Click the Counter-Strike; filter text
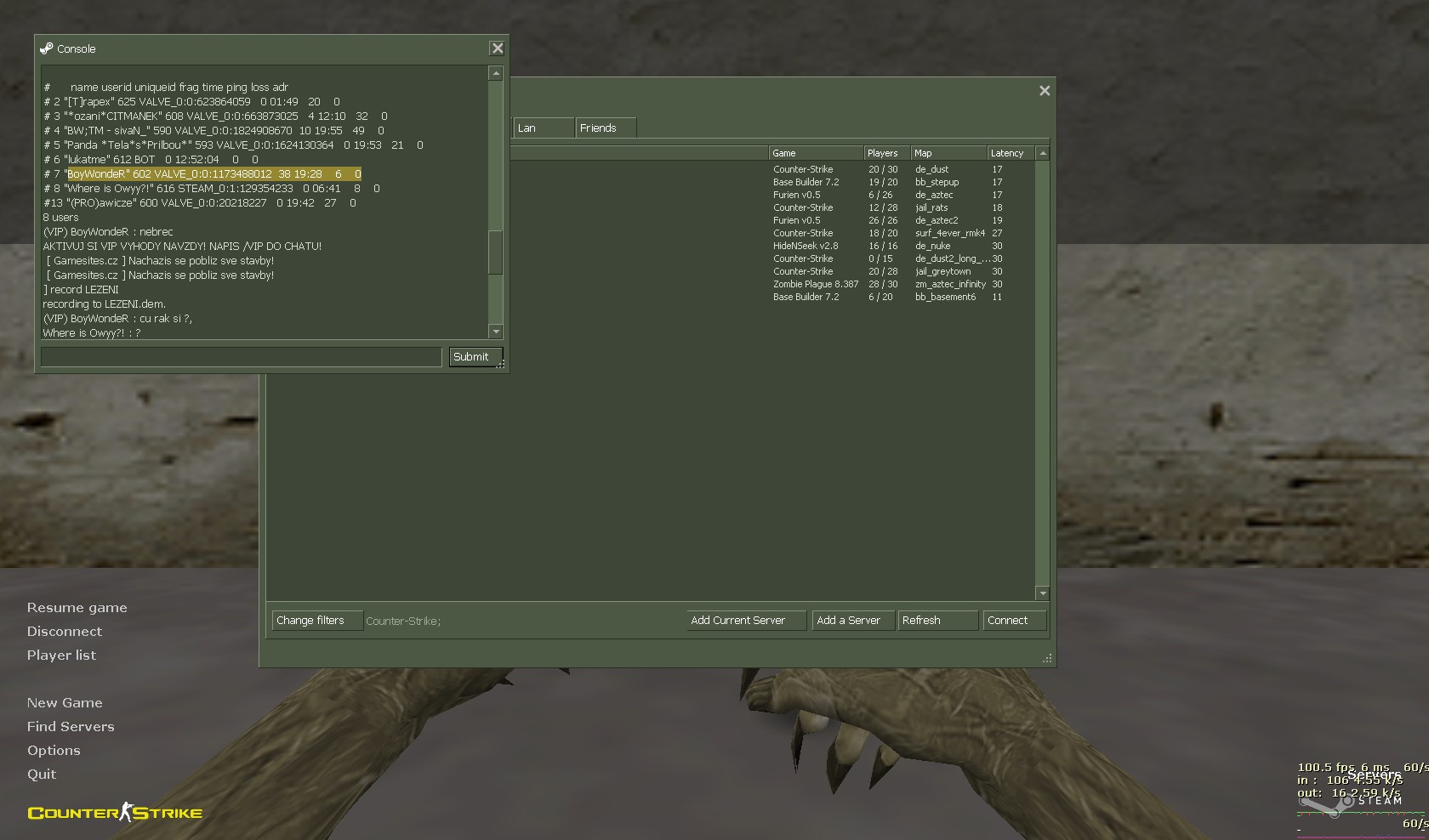Viewport: 1429px width, 840px height. click(x=403, y=621)
